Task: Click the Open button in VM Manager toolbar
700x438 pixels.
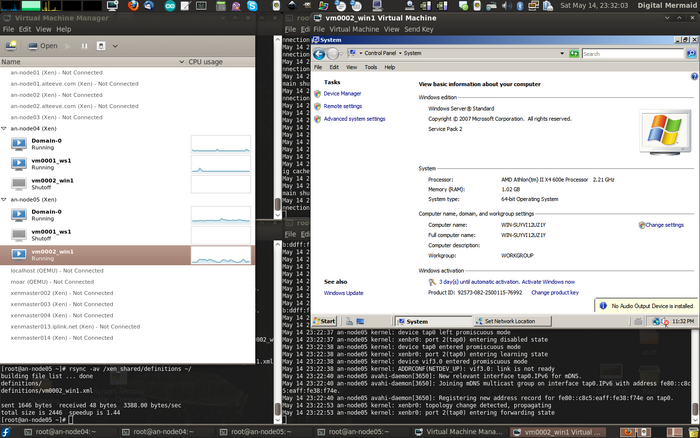Action: tap(43, 46)
